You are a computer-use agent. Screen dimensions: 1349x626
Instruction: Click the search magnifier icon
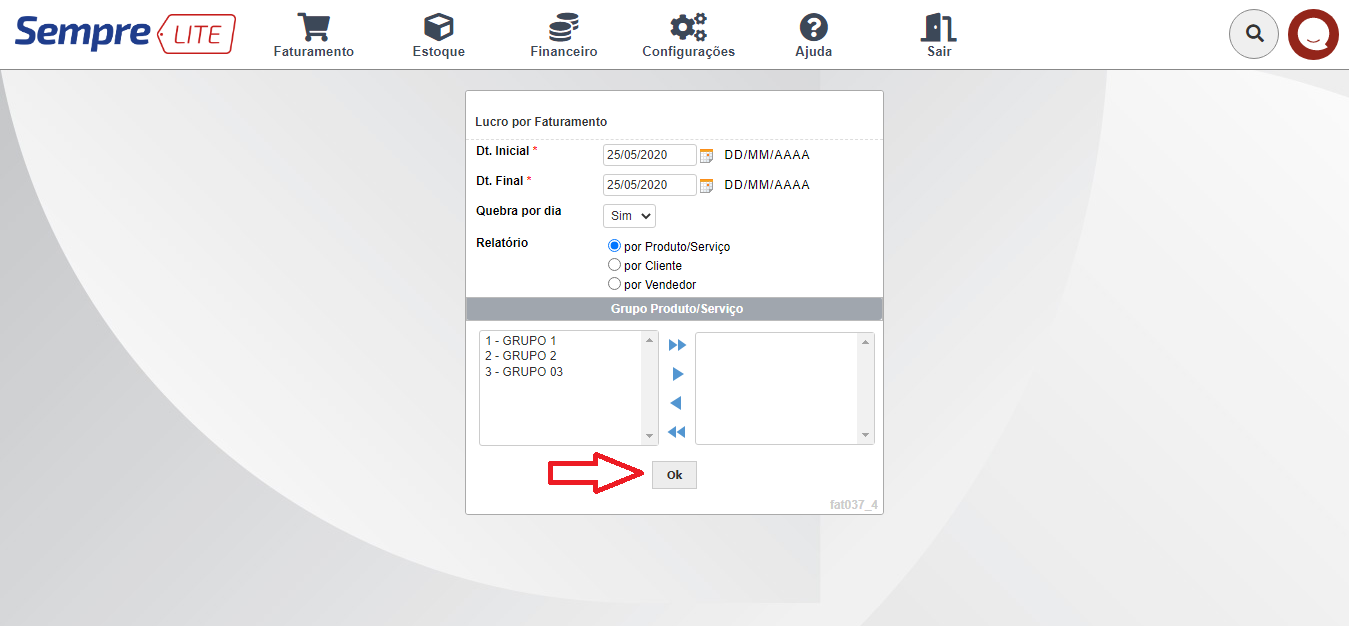pos(1253,33)
